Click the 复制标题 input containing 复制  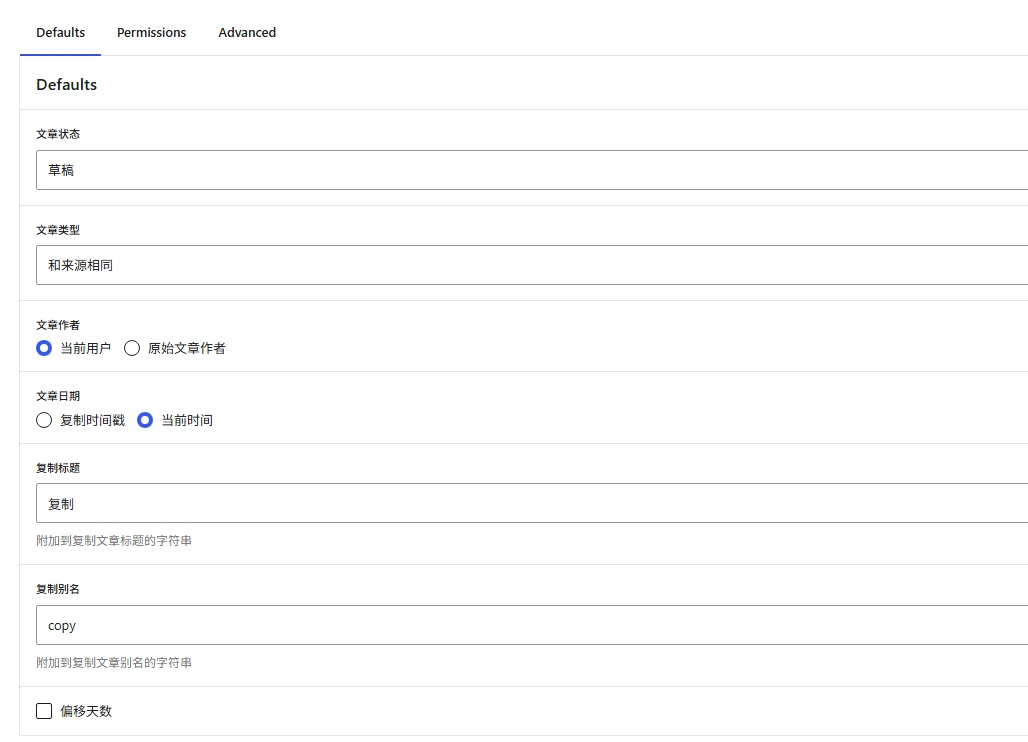532,503
